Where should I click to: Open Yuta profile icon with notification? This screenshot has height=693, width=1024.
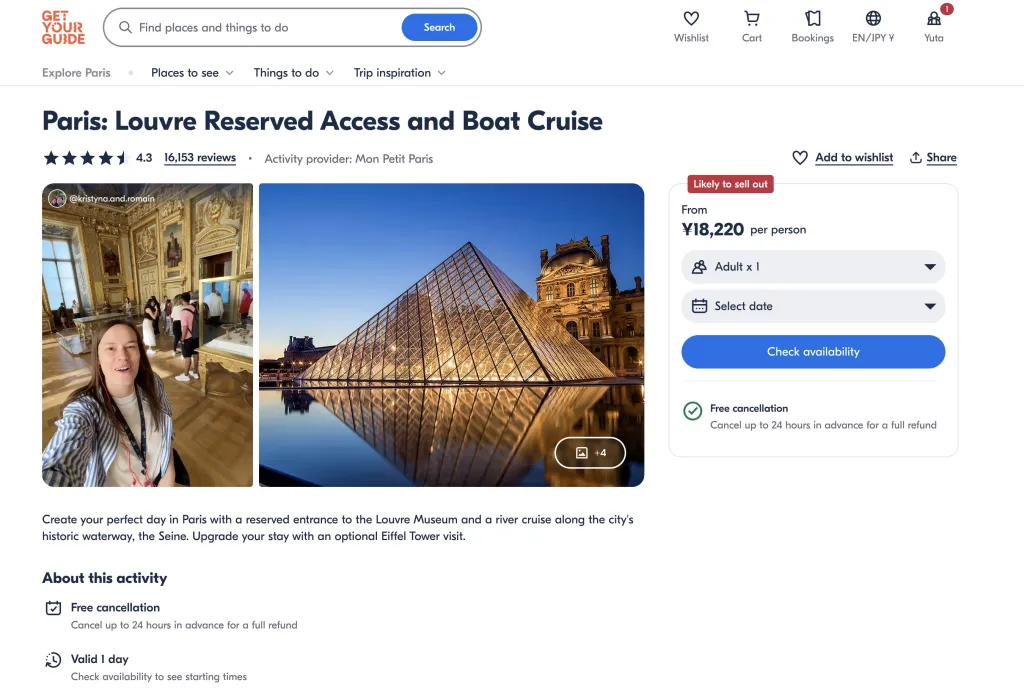click(934, 19)
